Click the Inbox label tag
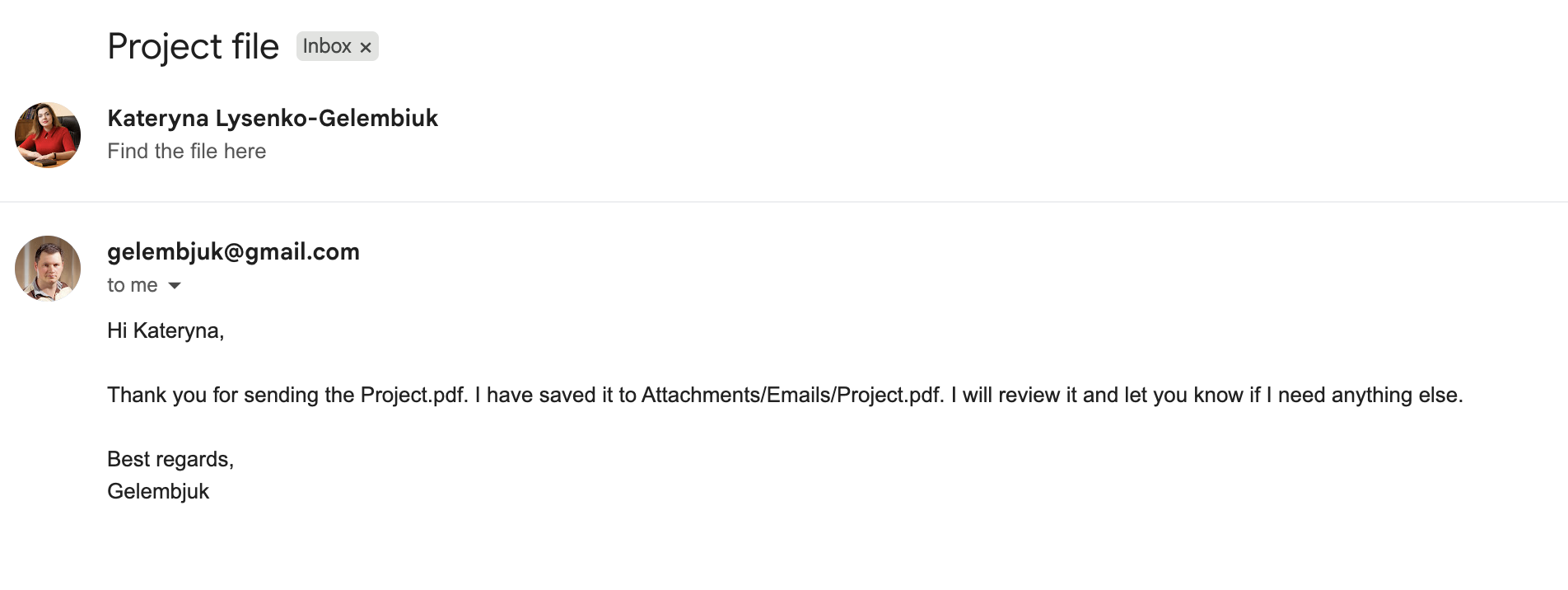1568x590 pixels. 327,46
